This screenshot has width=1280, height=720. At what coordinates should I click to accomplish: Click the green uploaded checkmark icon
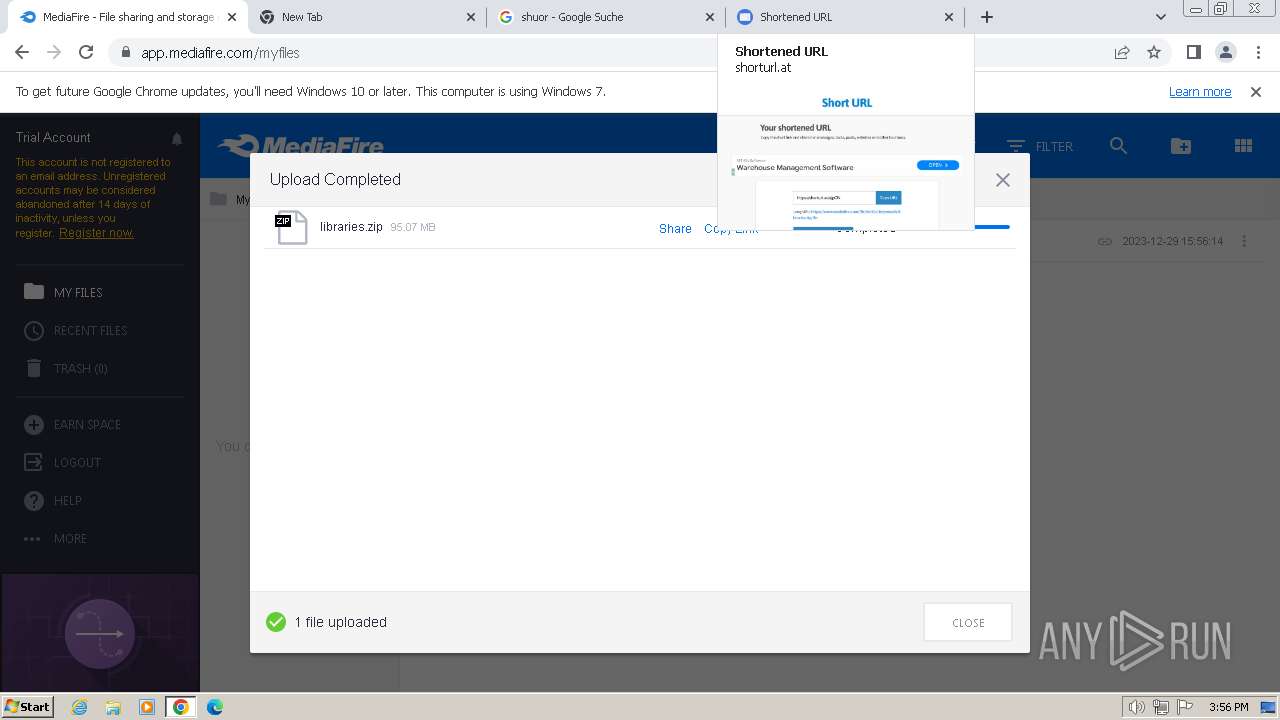point(276,622)
